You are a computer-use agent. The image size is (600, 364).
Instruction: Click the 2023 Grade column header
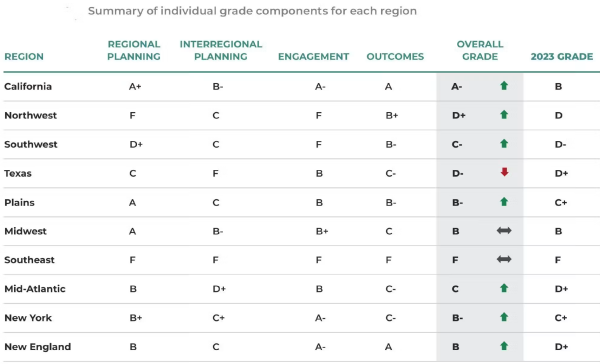pyautogui.click(x=562, y=57)
